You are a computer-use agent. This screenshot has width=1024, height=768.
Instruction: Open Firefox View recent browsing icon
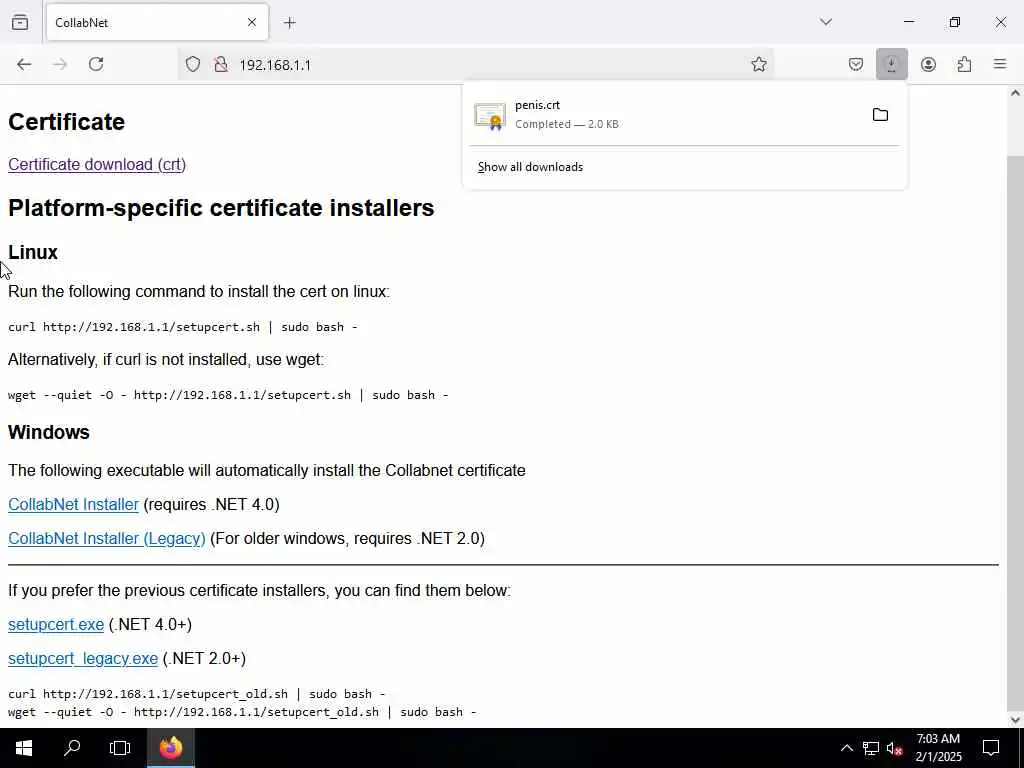[20, 22]
